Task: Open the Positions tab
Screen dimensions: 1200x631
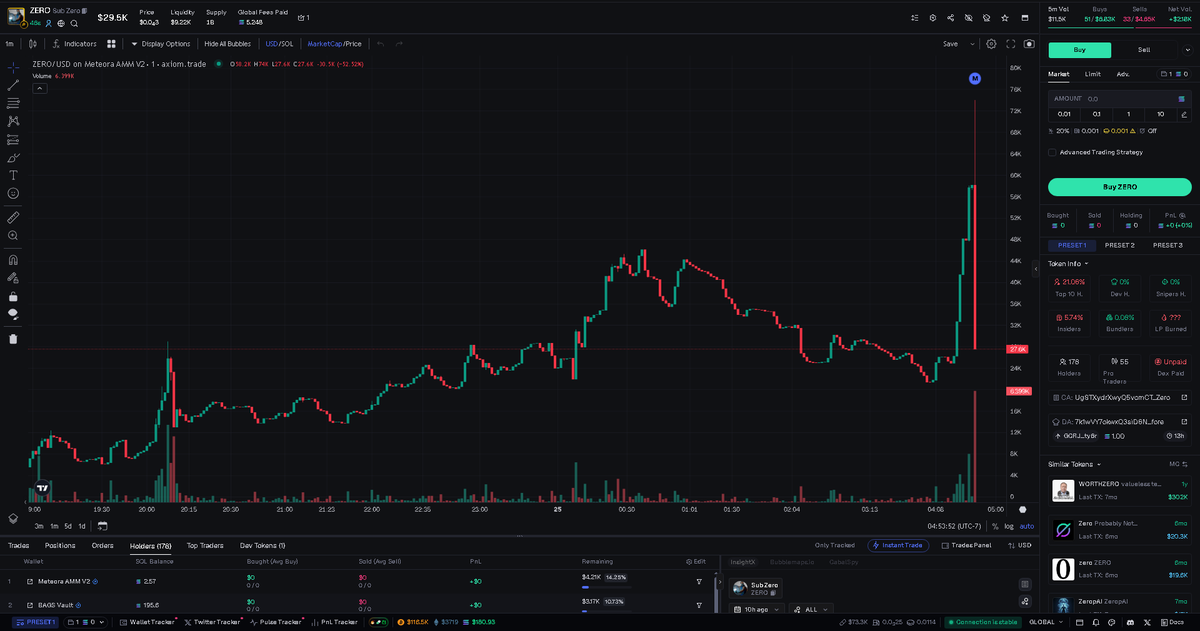Action: [60, 545]
